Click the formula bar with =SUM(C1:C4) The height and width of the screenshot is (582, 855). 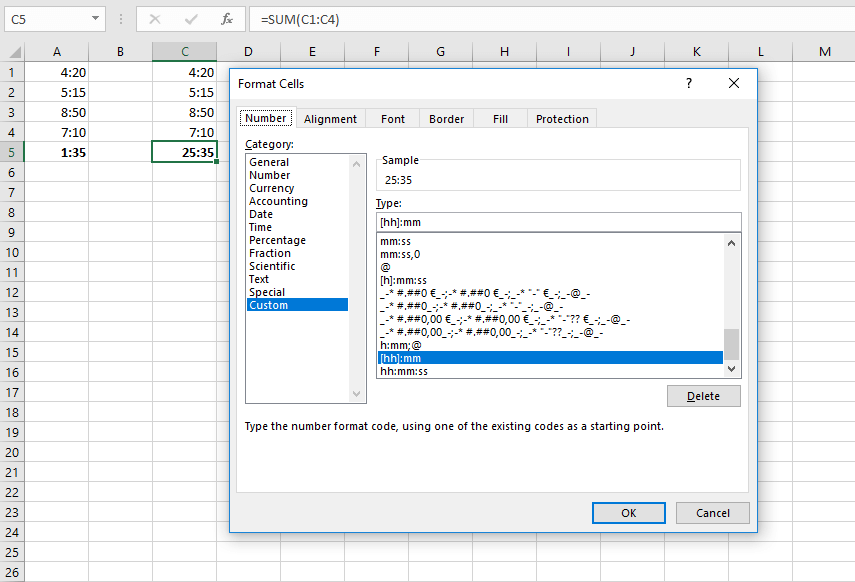coord(551,20)
